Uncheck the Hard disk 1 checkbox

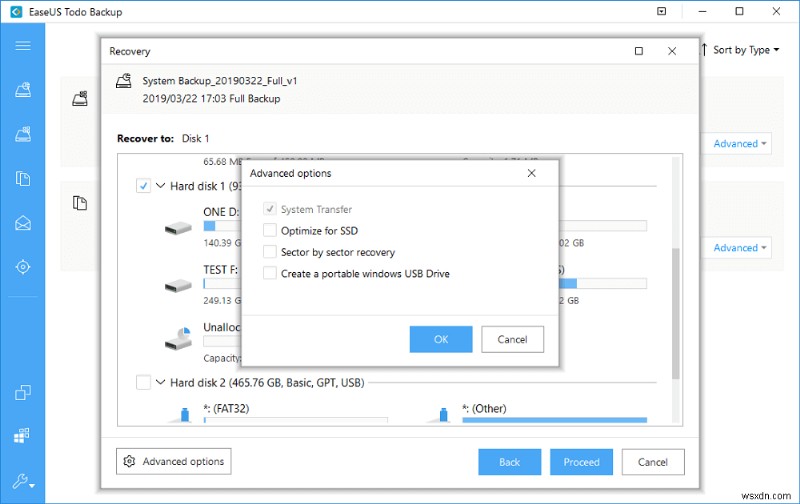pos(143,186)
